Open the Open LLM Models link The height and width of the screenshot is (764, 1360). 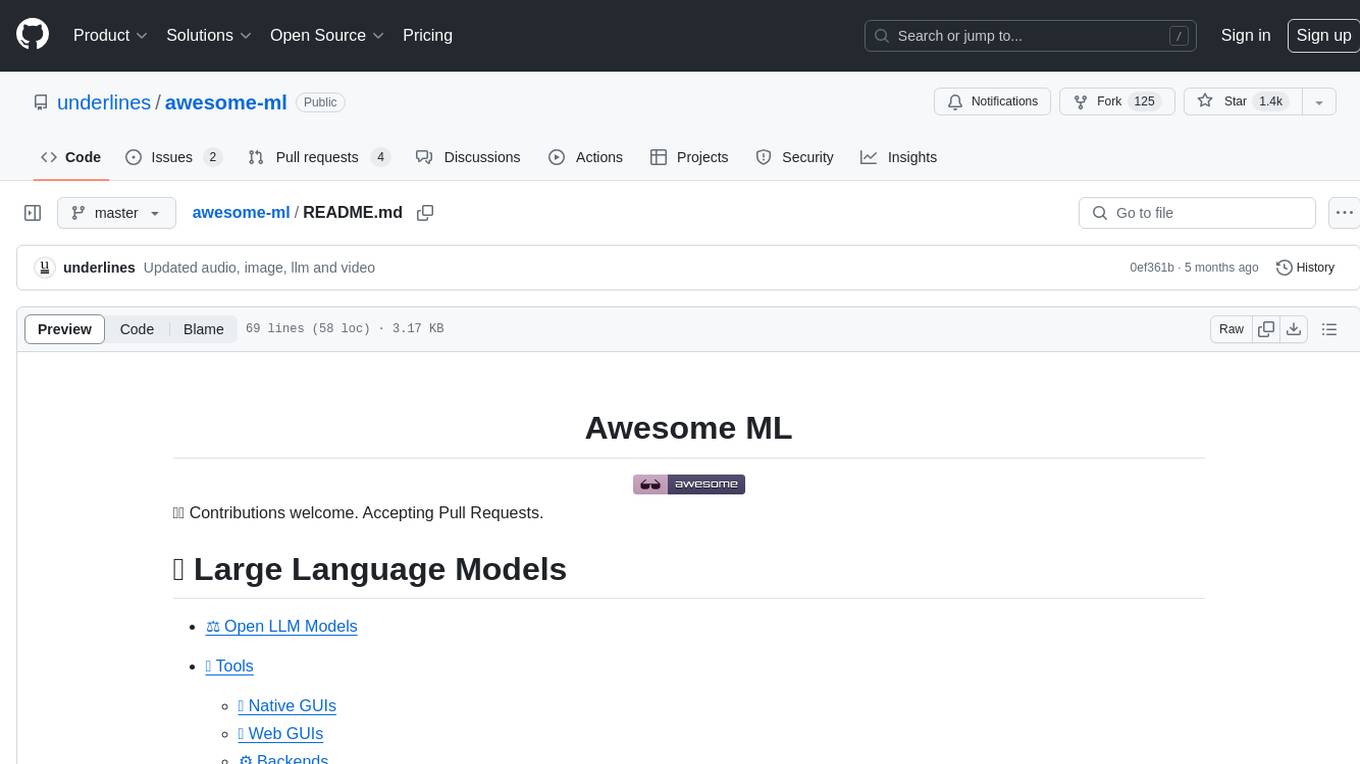click(282, 626)
